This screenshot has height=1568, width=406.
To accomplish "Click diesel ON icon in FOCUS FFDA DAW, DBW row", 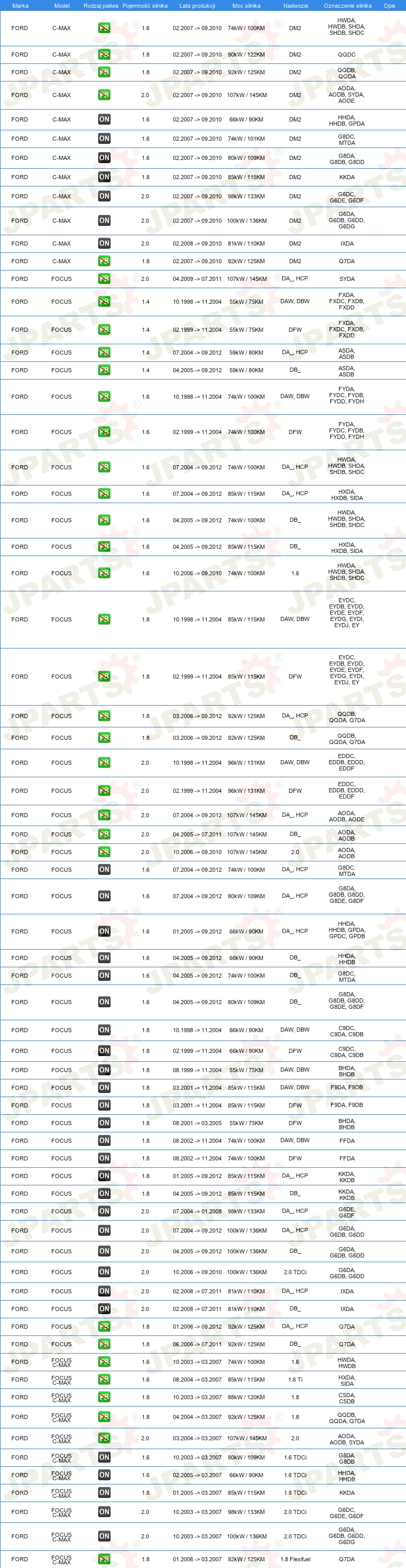I will pyautogui.click(x=104, y=1141).
